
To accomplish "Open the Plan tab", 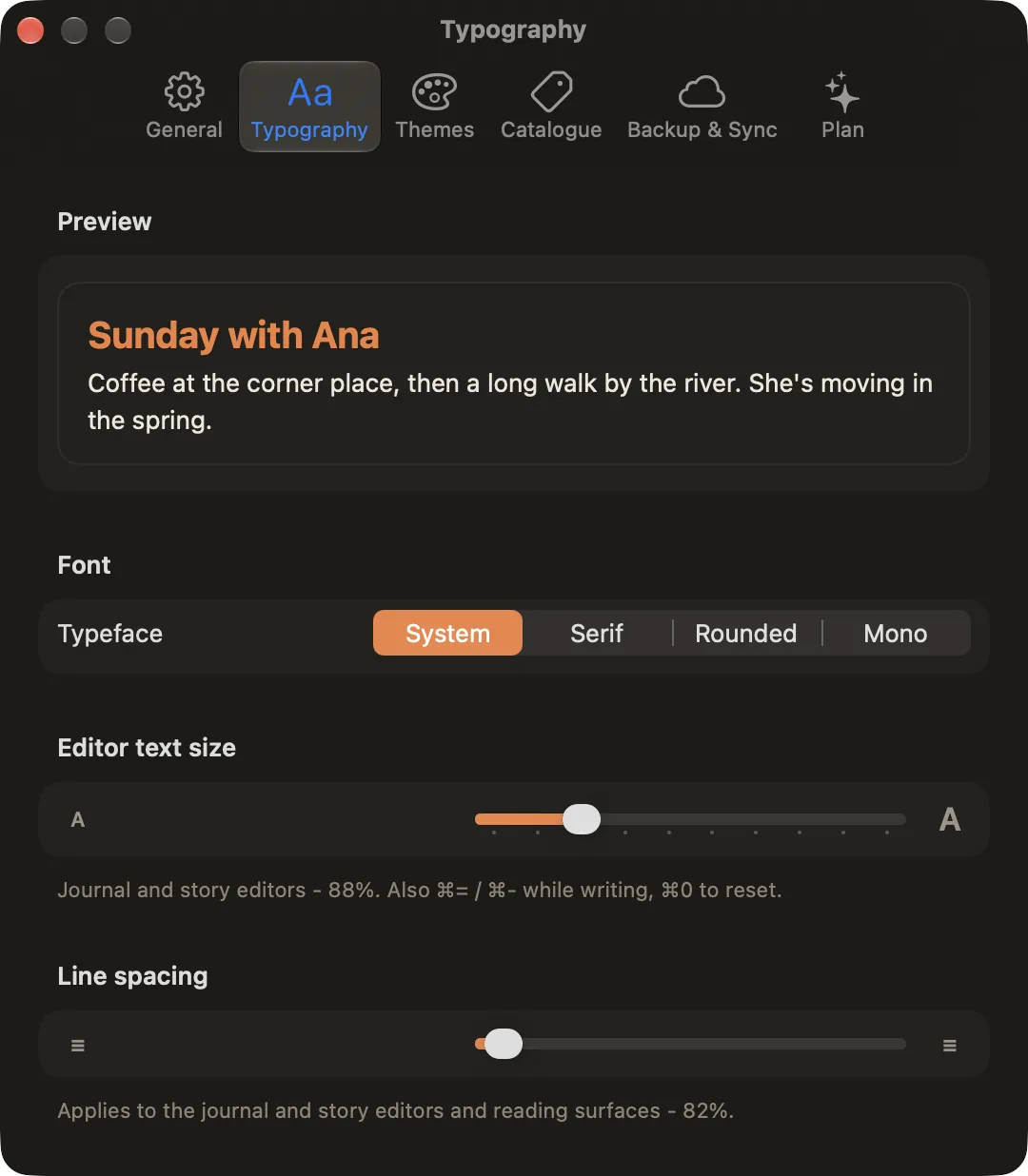I will pyautogui.click(x=842, y=107).
